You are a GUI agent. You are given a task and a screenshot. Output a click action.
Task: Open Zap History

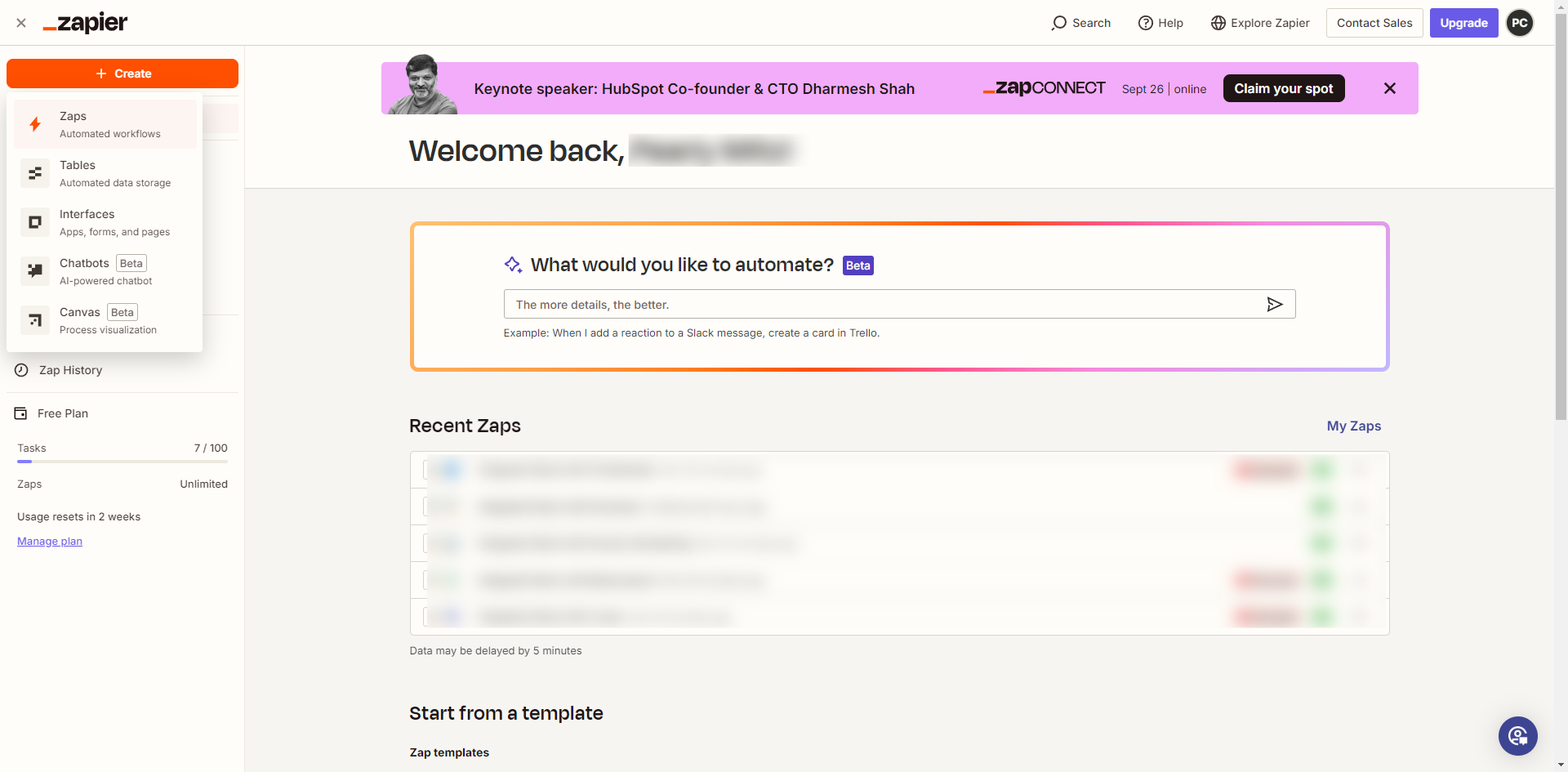click(x=59, y=370)
